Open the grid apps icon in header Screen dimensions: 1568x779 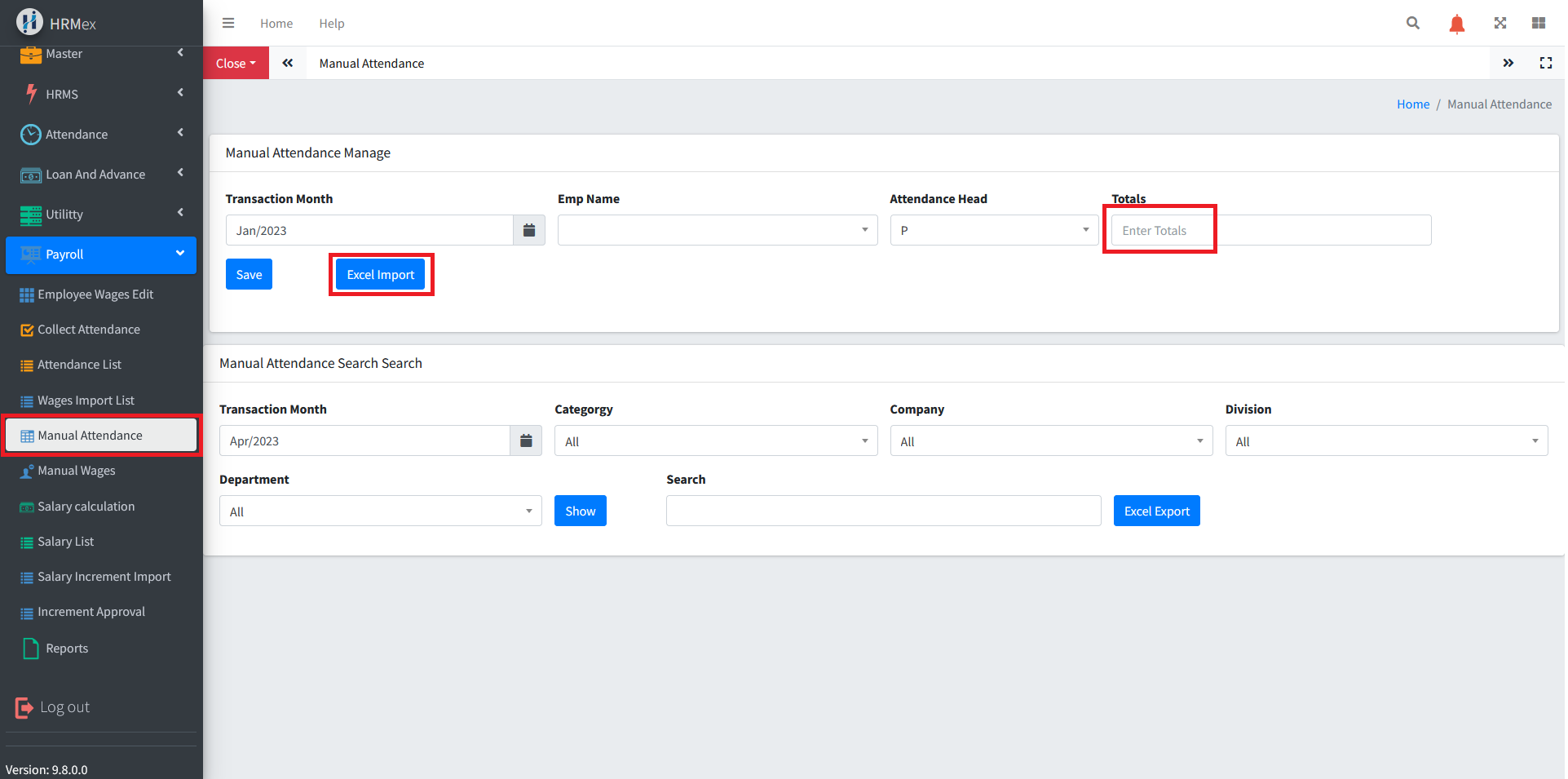click(x=1538, y=23)
